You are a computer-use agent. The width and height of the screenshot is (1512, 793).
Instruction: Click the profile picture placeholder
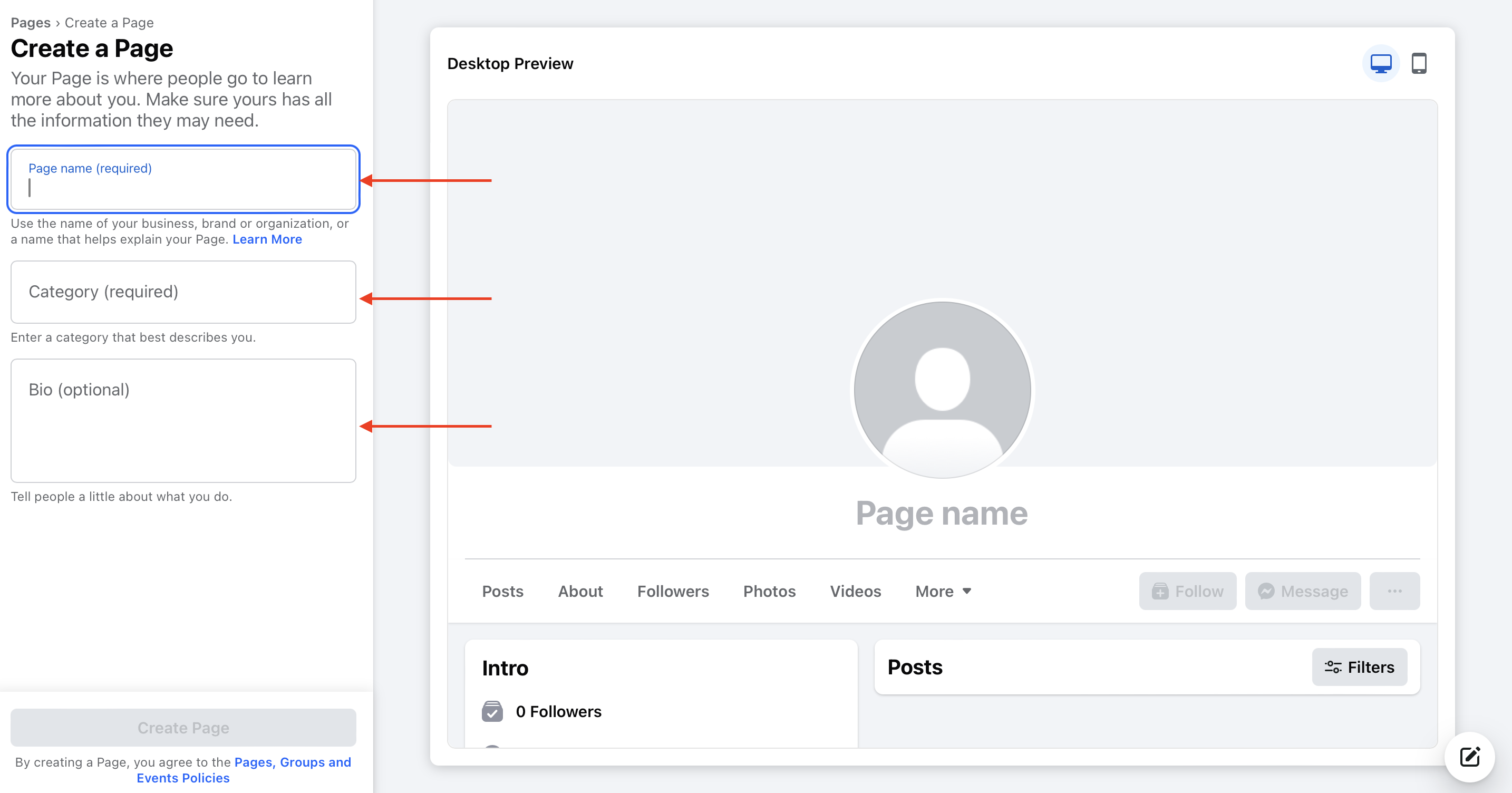942,389
